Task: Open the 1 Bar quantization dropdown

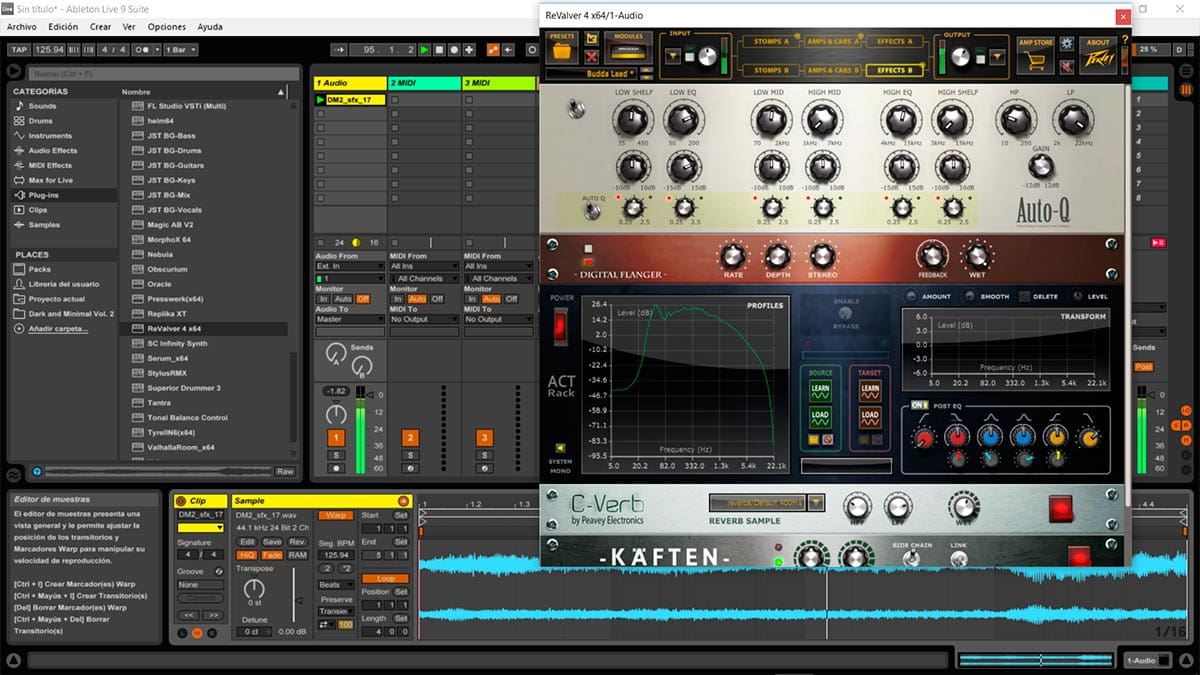Action: tap(181, 49)
